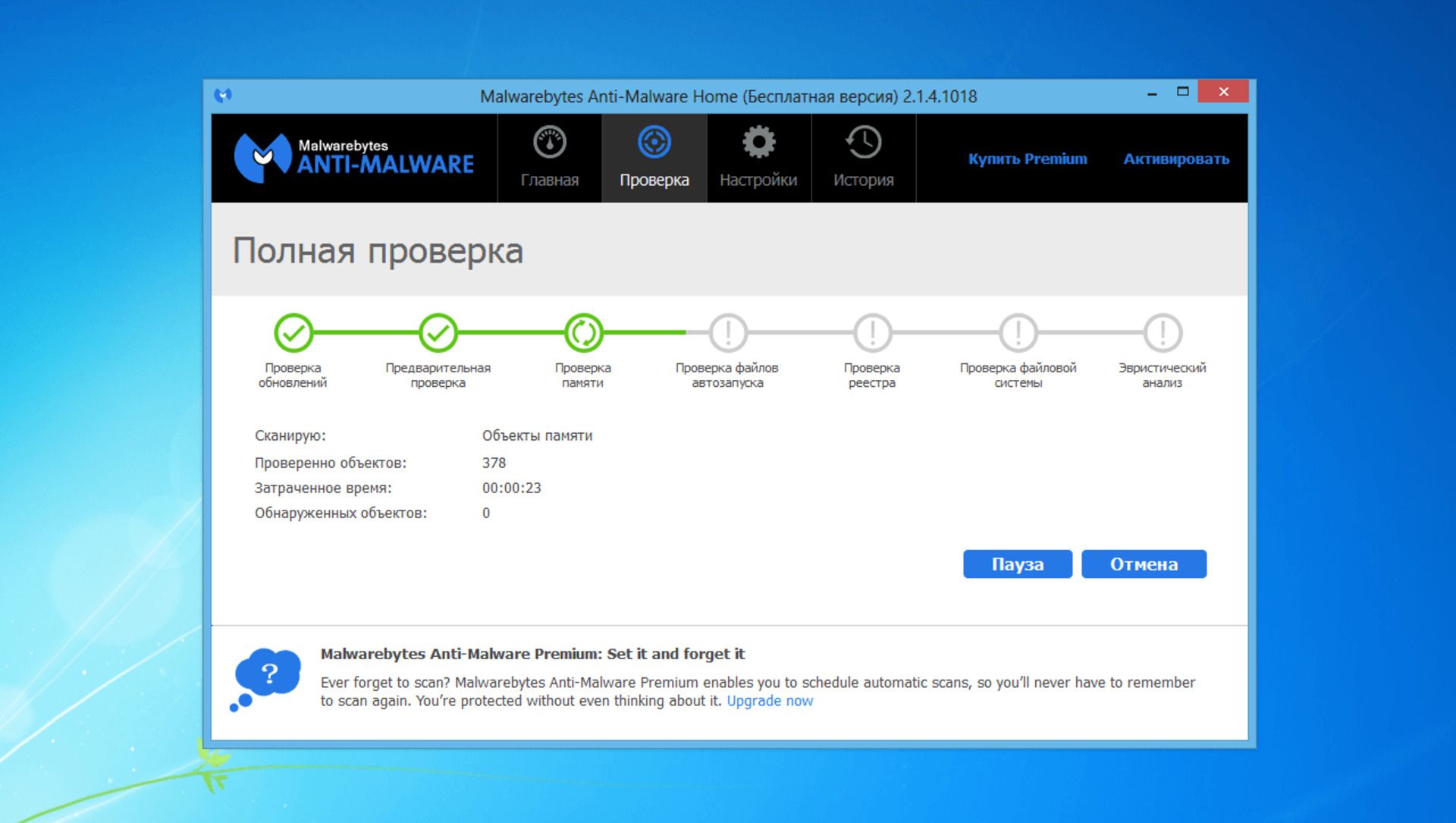Screen dimensions: 1456x823
Task: Open the Настройки gear icon
Action: click(758, 141)
